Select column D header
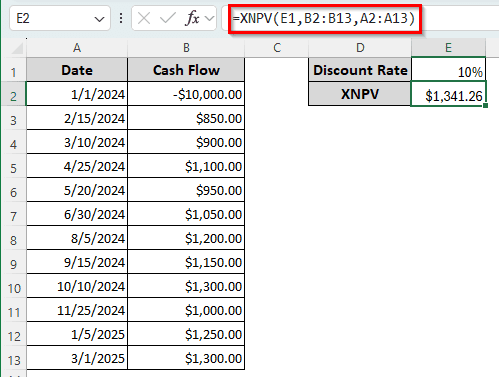This screenshot has width=499, height=377. (360, 48)
